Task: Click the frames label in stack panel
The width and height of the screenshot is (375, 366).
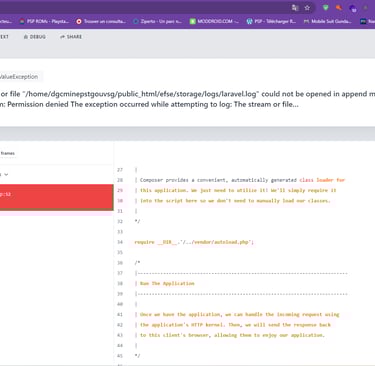Action: [x=8, y=153]
